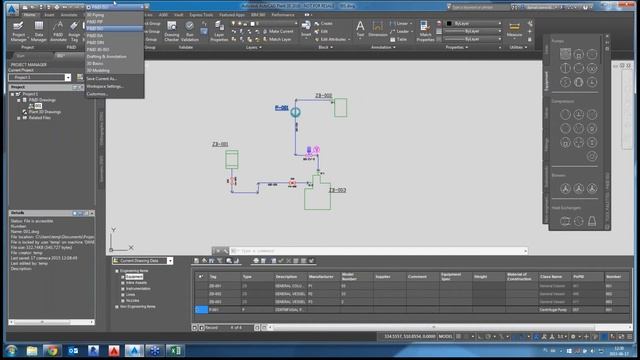Click the command line input field
Viewport: 640px width, 360px height.
click(x=378, y=251)
